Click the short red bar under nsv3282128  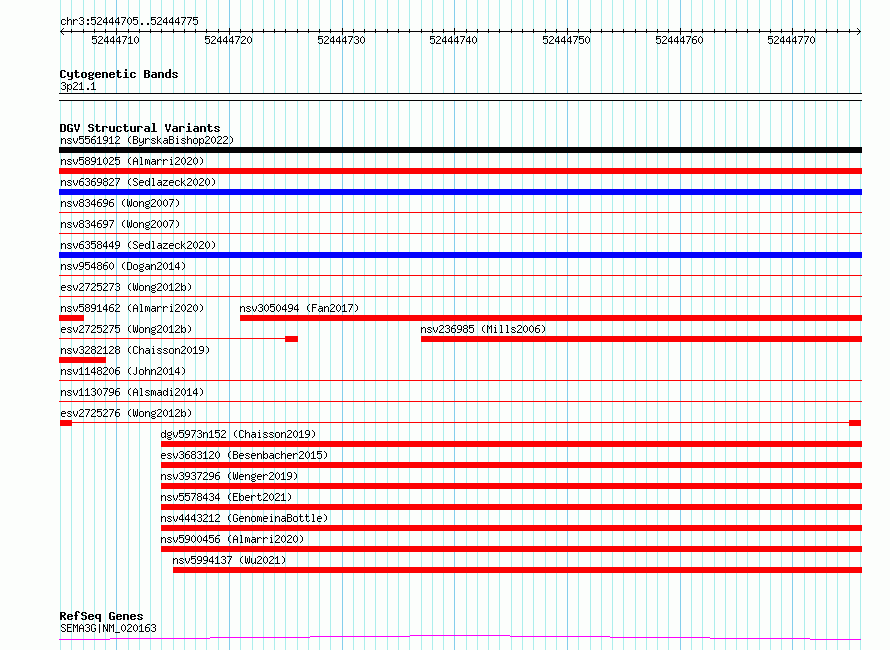click(82, 360)
